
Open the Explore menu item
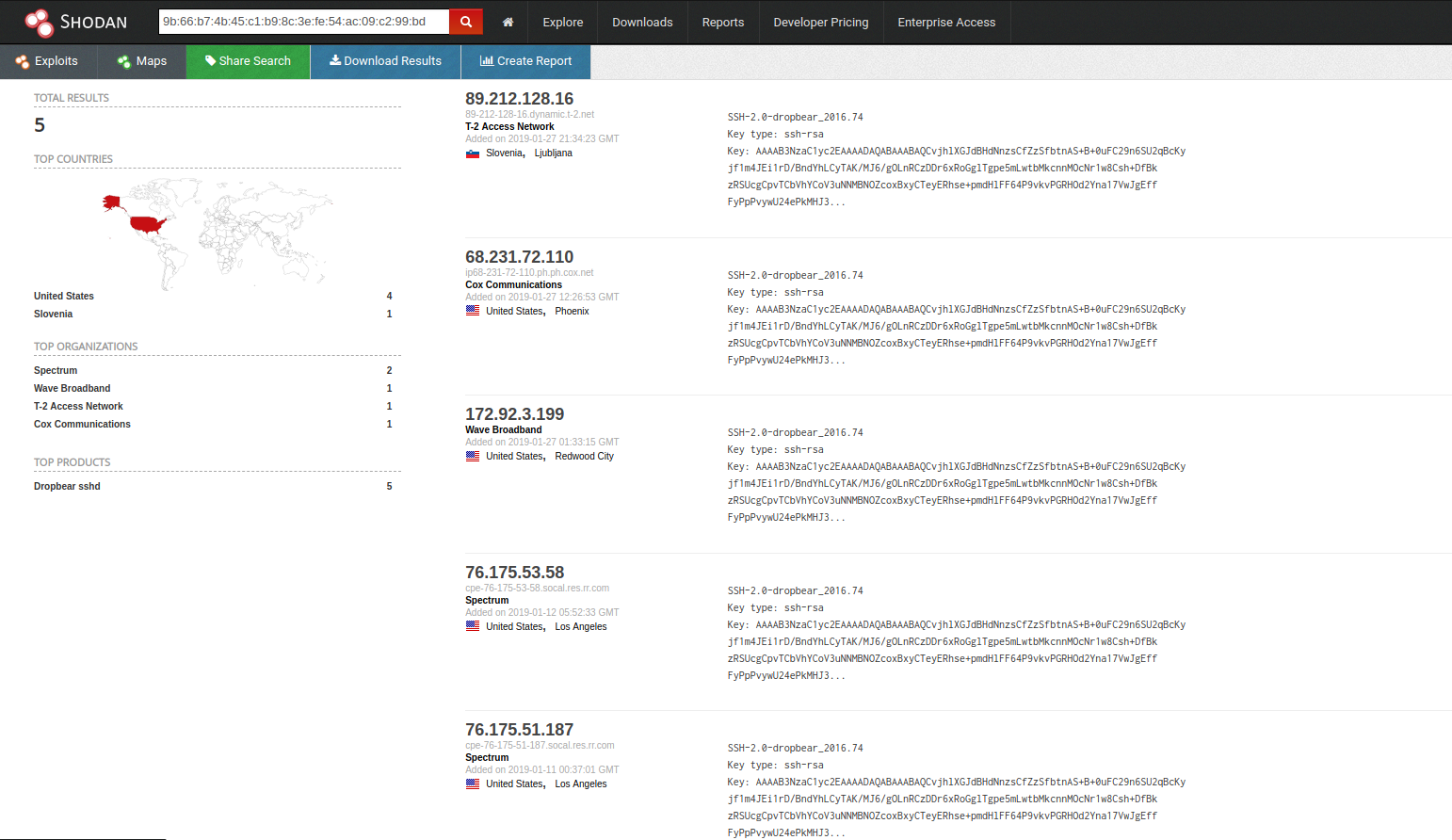[562, 22]
